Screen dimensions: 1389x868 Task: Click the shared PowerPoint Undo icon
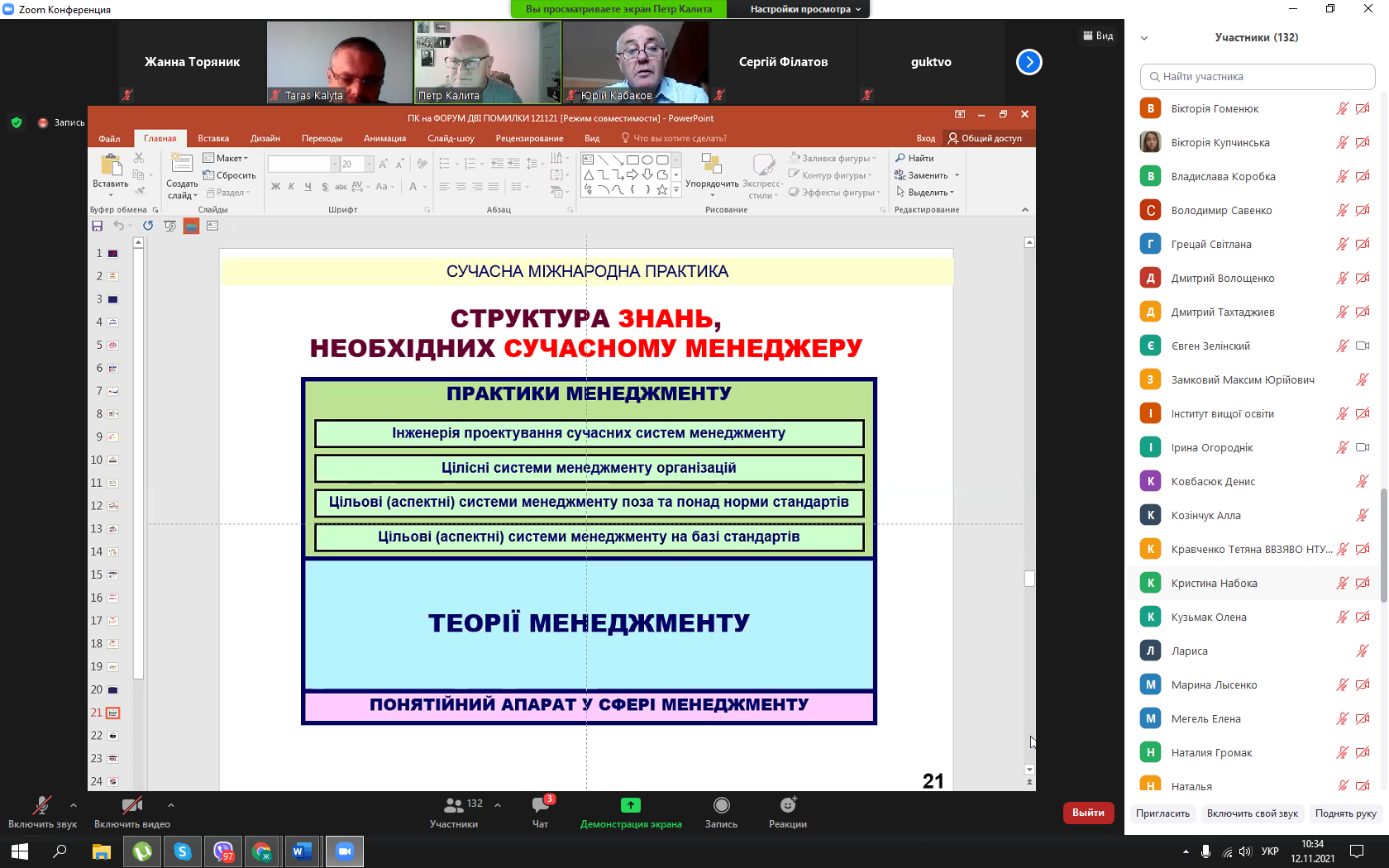coord(119,226)
